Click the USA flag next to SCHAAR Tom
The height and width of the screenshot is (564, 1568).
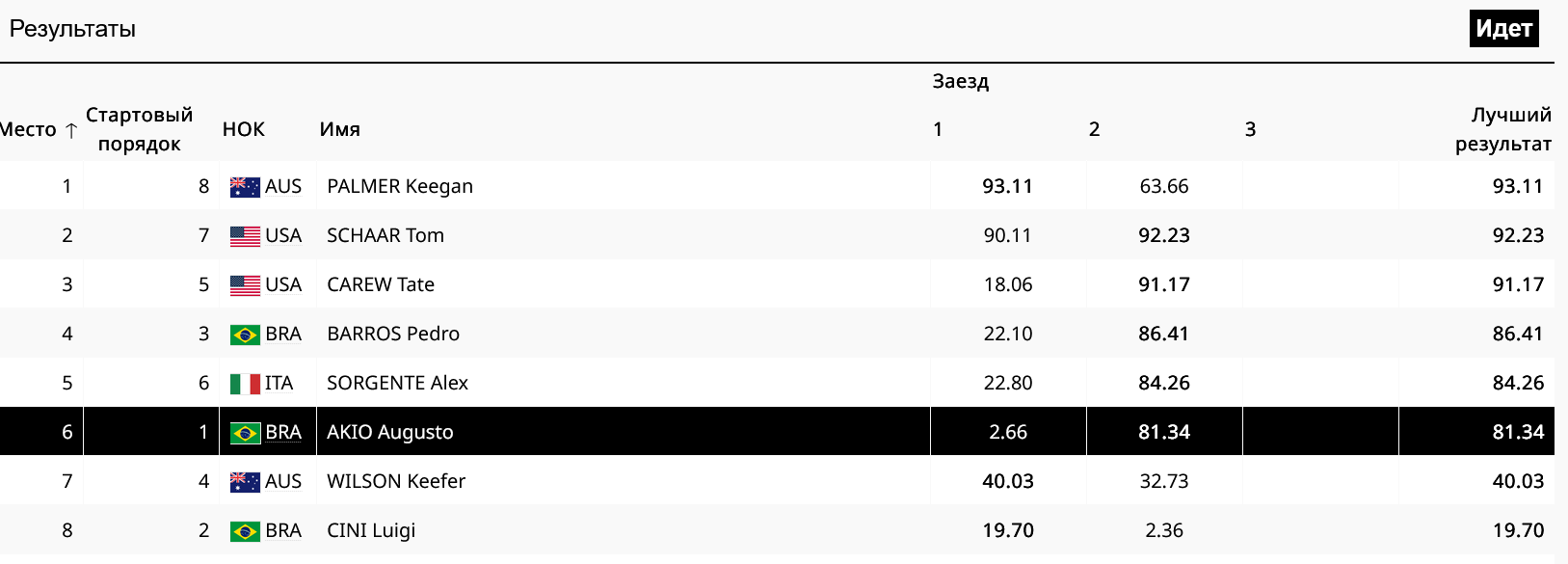245,236
